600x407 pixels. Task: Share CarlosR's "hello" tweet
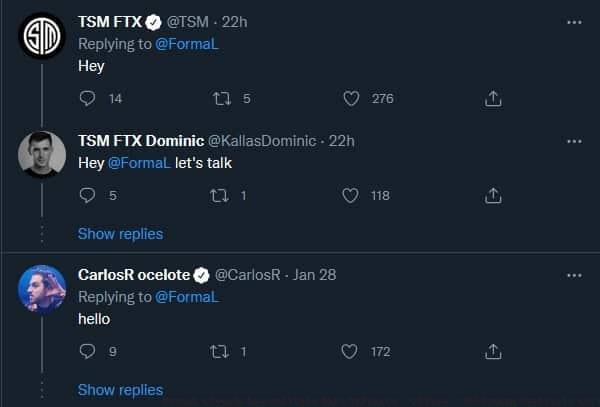492,351
